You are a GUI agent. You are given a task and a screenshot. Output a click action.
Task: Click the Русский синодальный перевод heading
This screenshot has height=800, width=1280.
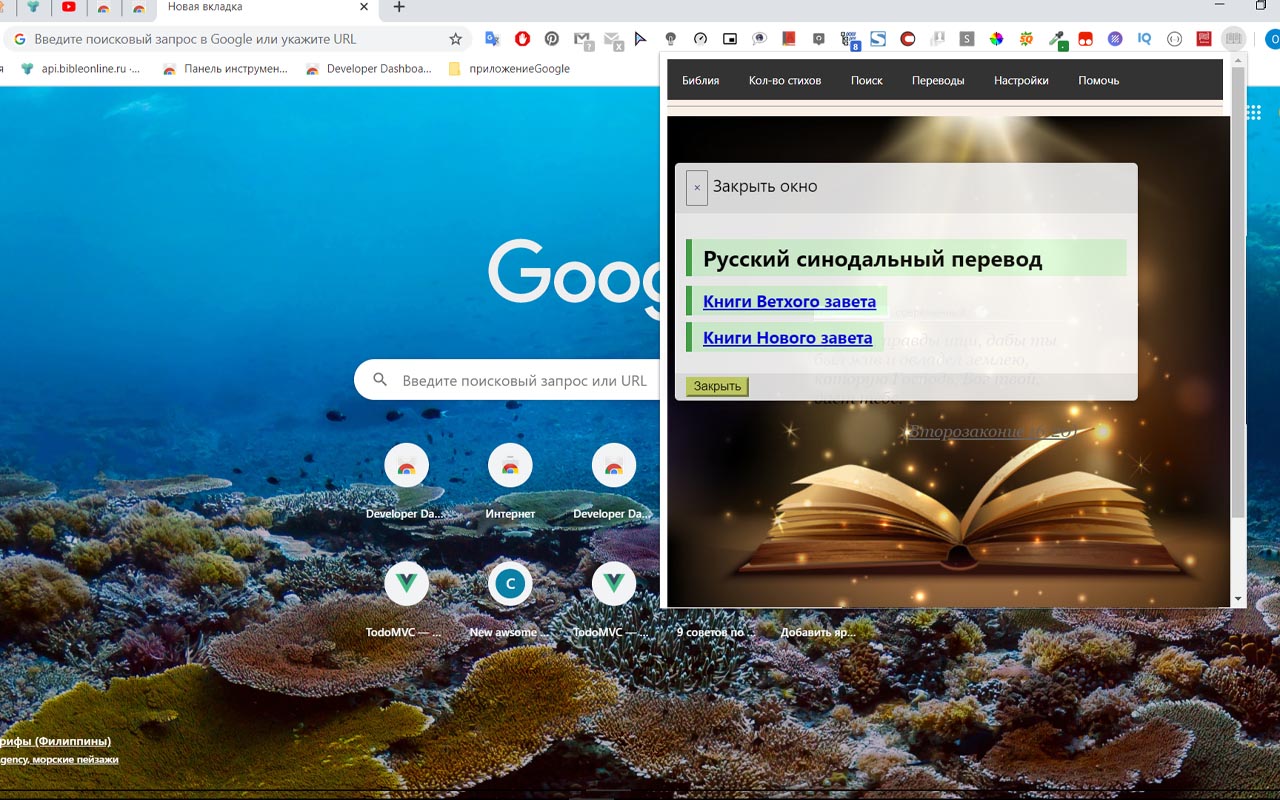tap(906, 258)
